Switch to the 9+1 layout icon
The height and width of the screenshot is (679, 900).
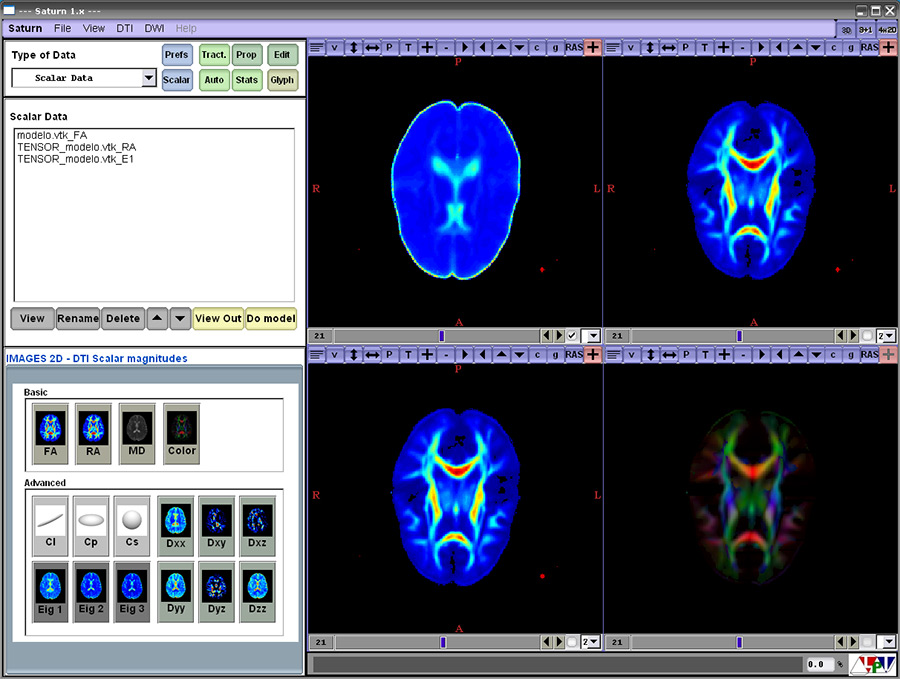point(866,30)
